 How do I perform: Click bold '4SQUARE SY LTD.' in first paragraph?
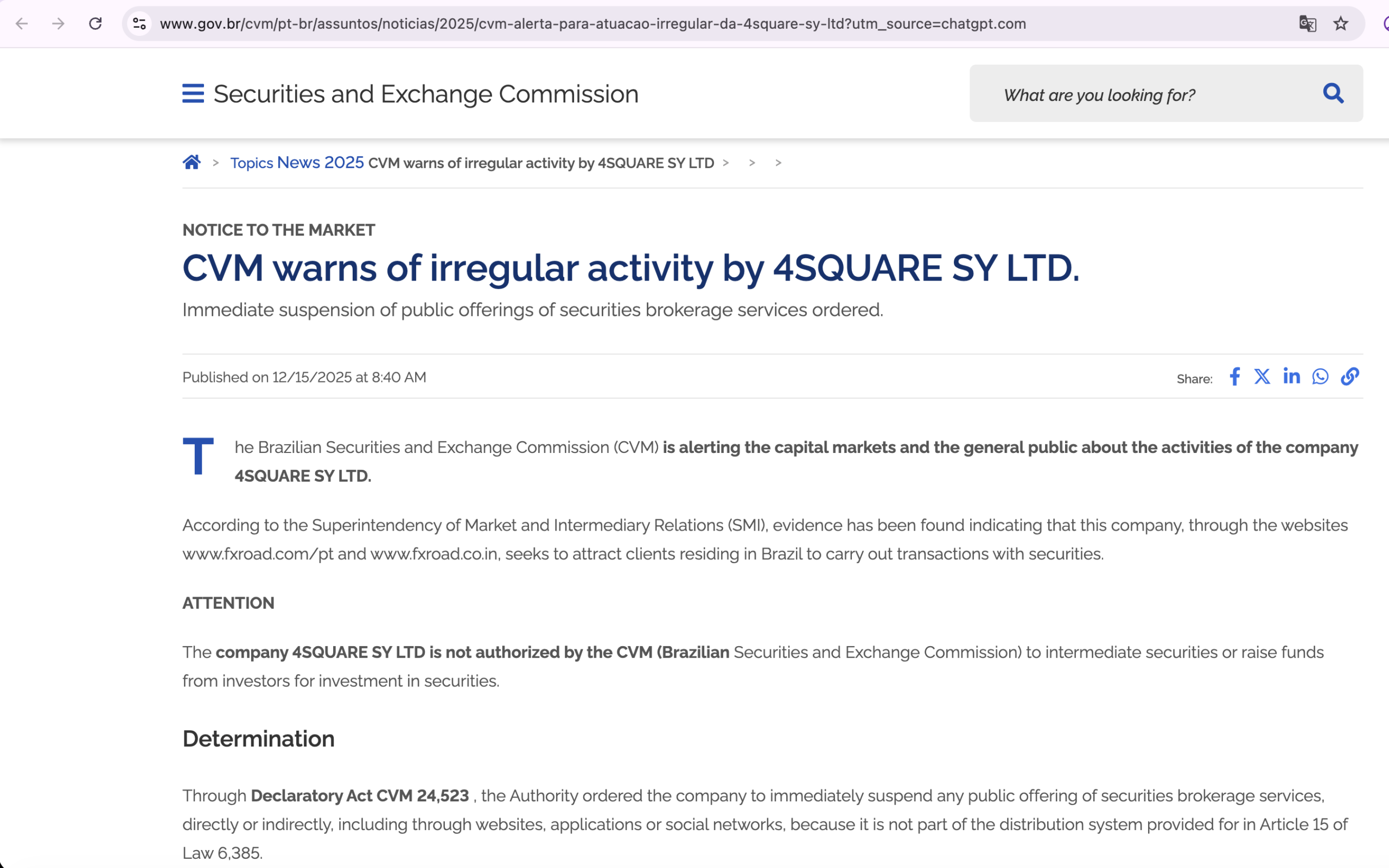(x=303, y=476)
